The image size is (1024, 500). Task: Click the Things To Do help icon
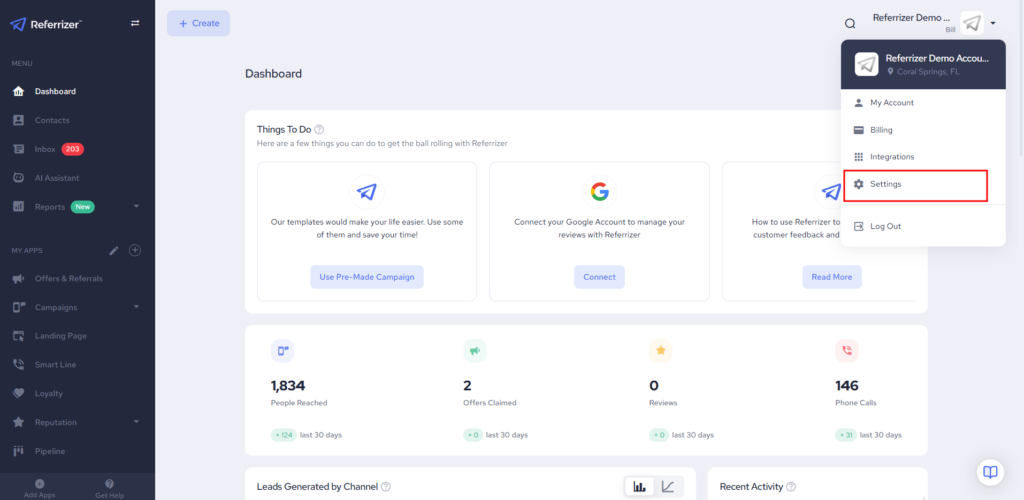(319, 129)
